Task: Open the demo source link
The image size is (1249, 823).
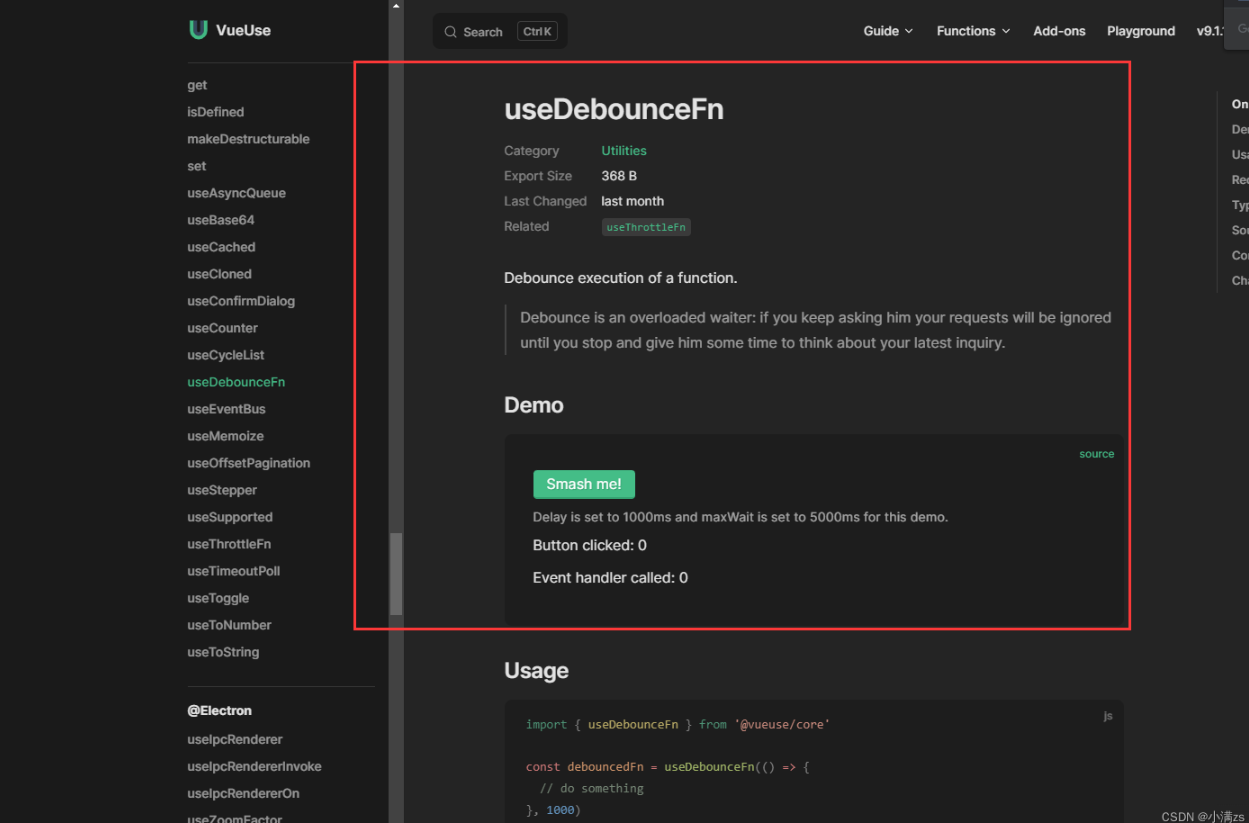Action: tap(1096, 454)
